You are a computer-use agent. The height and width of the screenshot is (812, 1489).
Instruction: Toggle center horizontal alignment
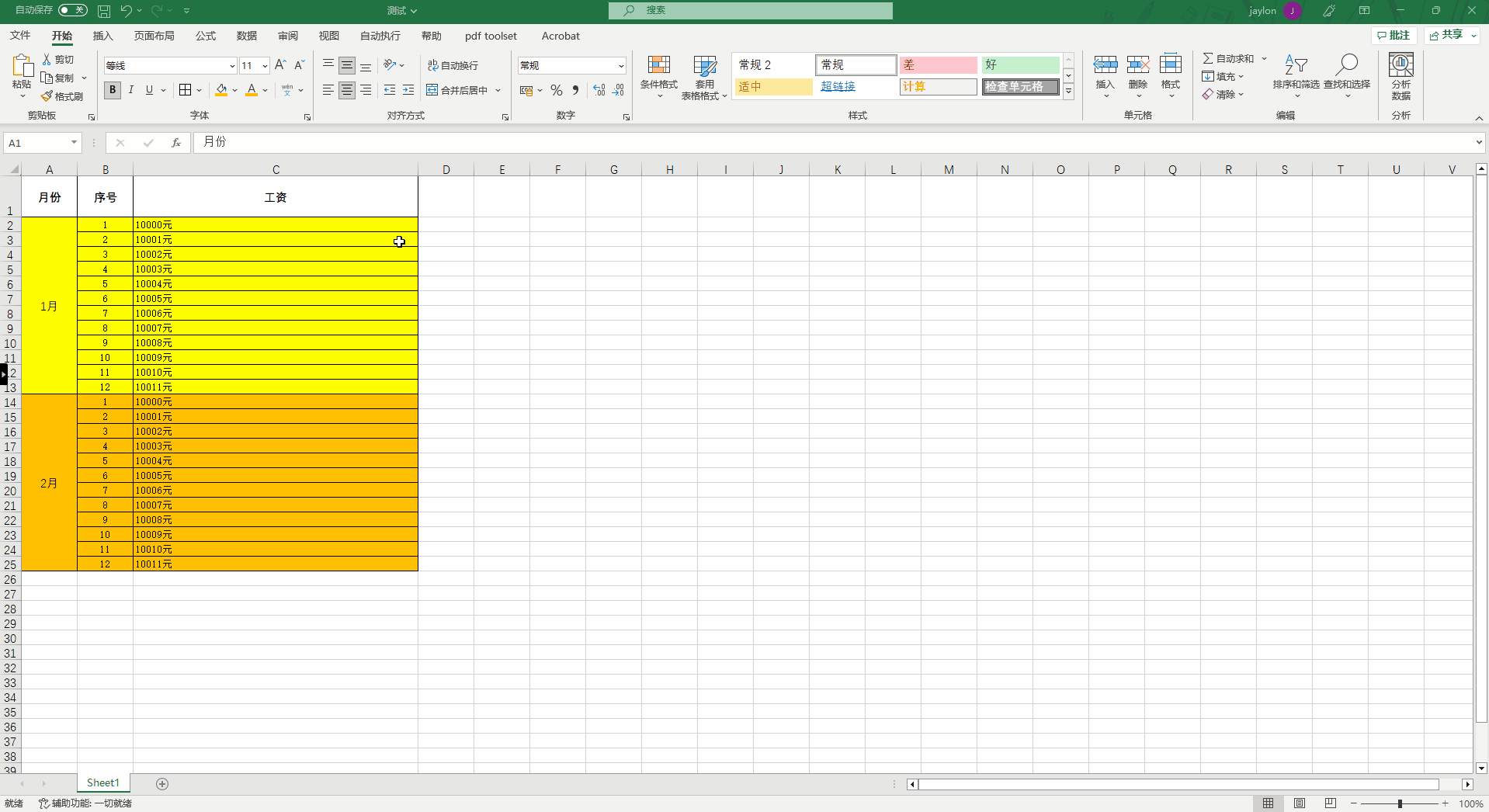[x=347, y=90]
